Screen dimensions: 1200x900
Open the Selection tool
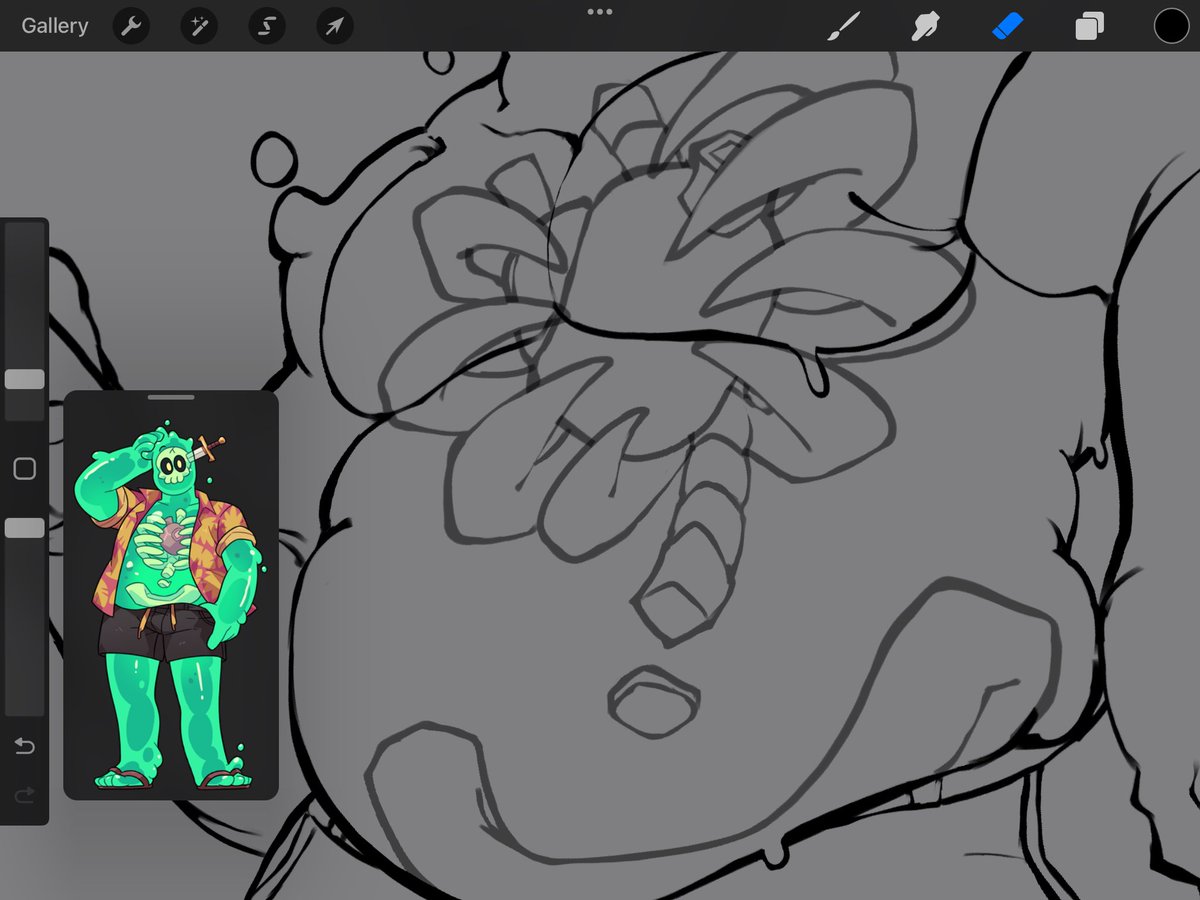pos(266,26)
